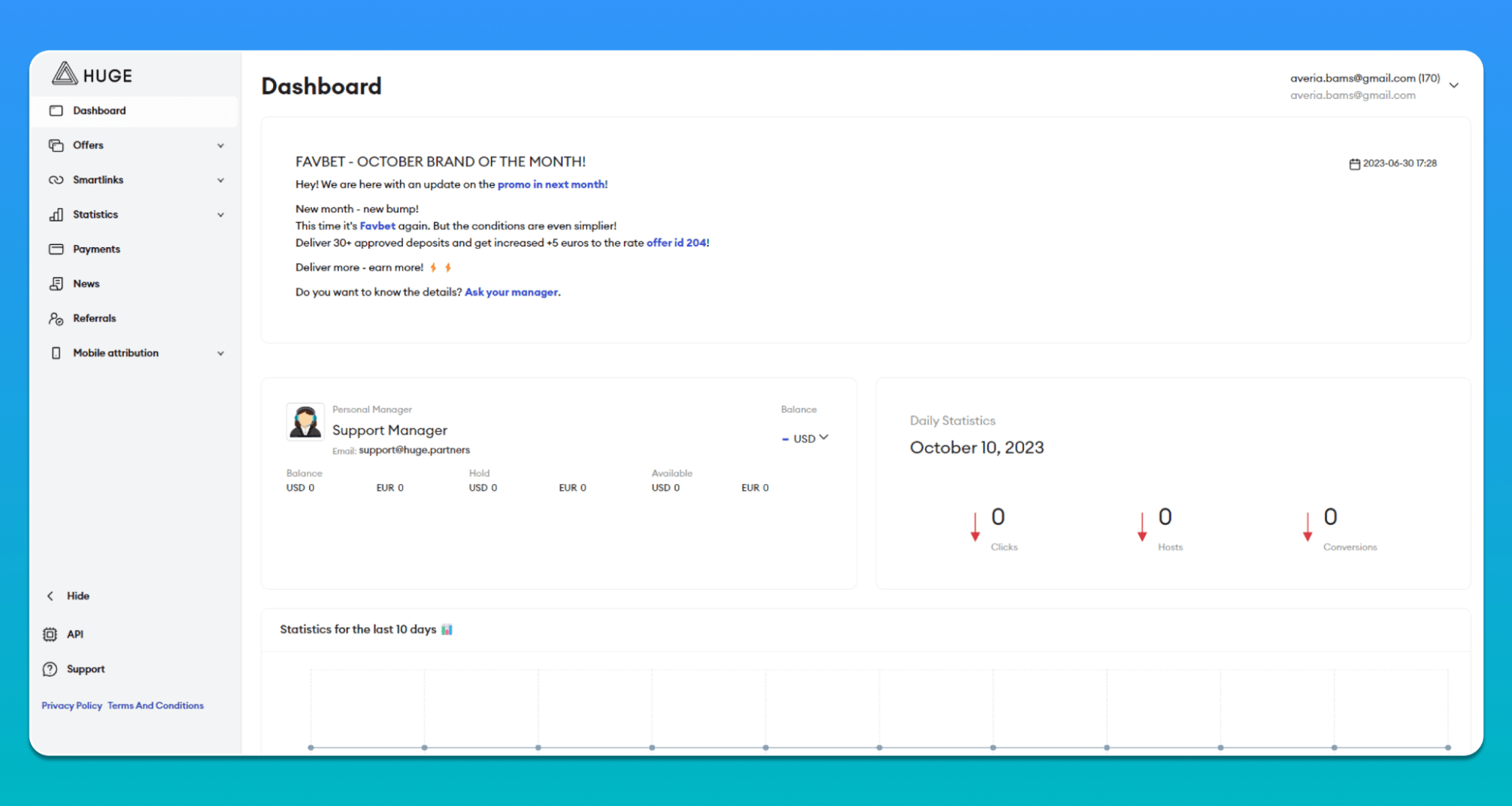Click the Payments card icon in sidebar

[56, 250]
